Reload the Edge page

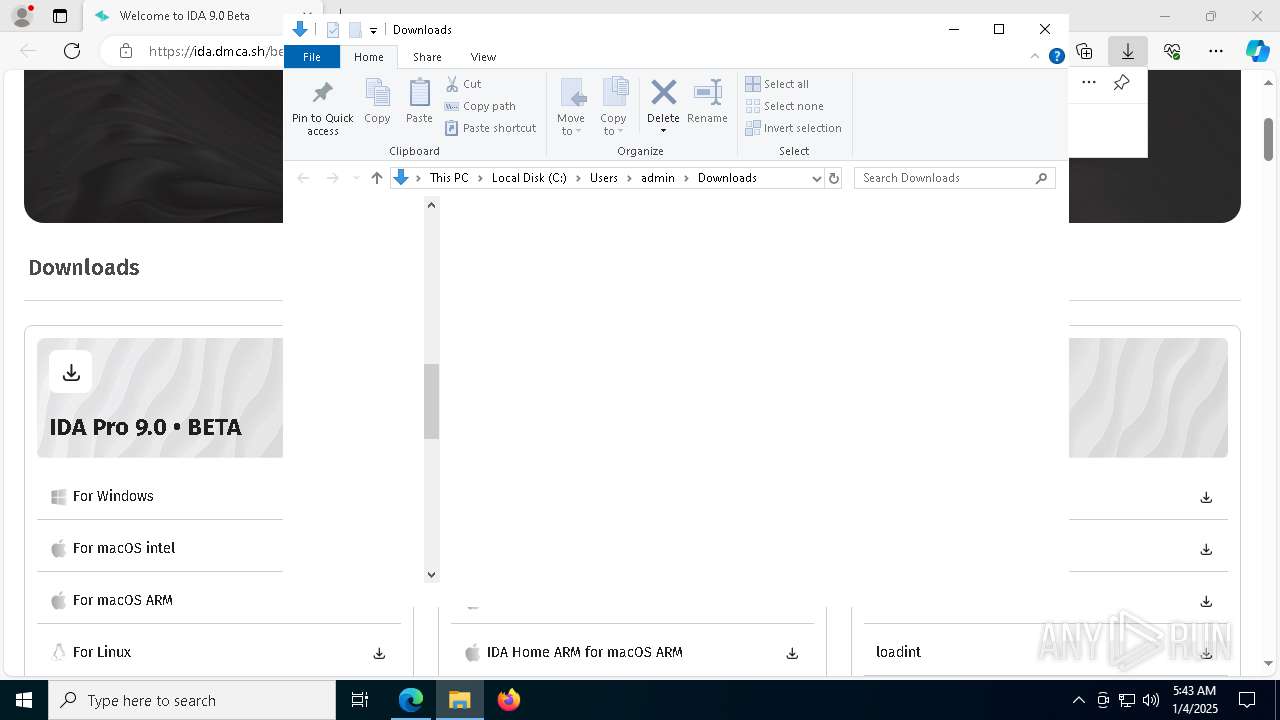[x=72, y=51]
